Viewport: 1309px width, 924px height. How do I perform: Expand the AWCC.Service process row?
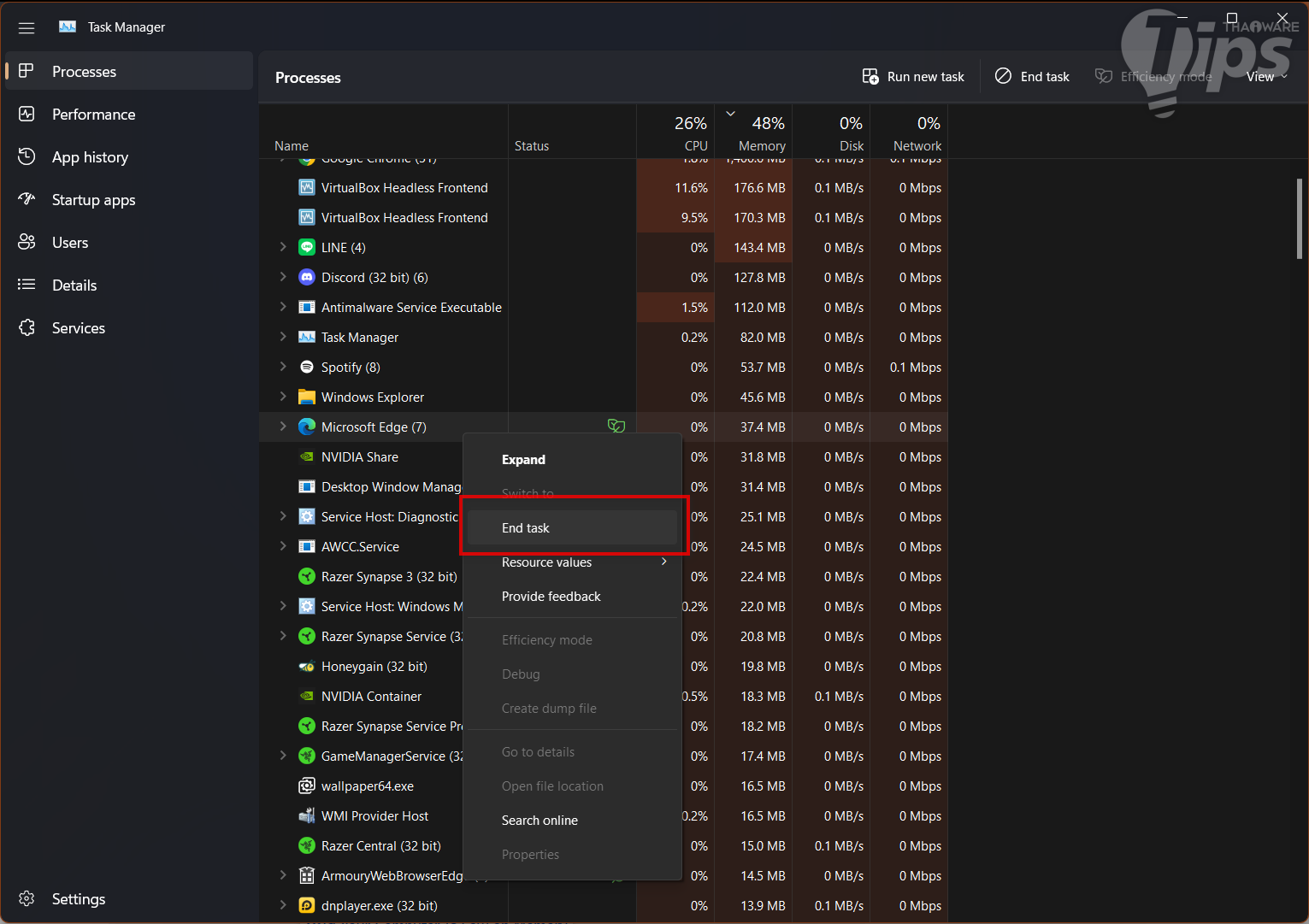[283, 546]
